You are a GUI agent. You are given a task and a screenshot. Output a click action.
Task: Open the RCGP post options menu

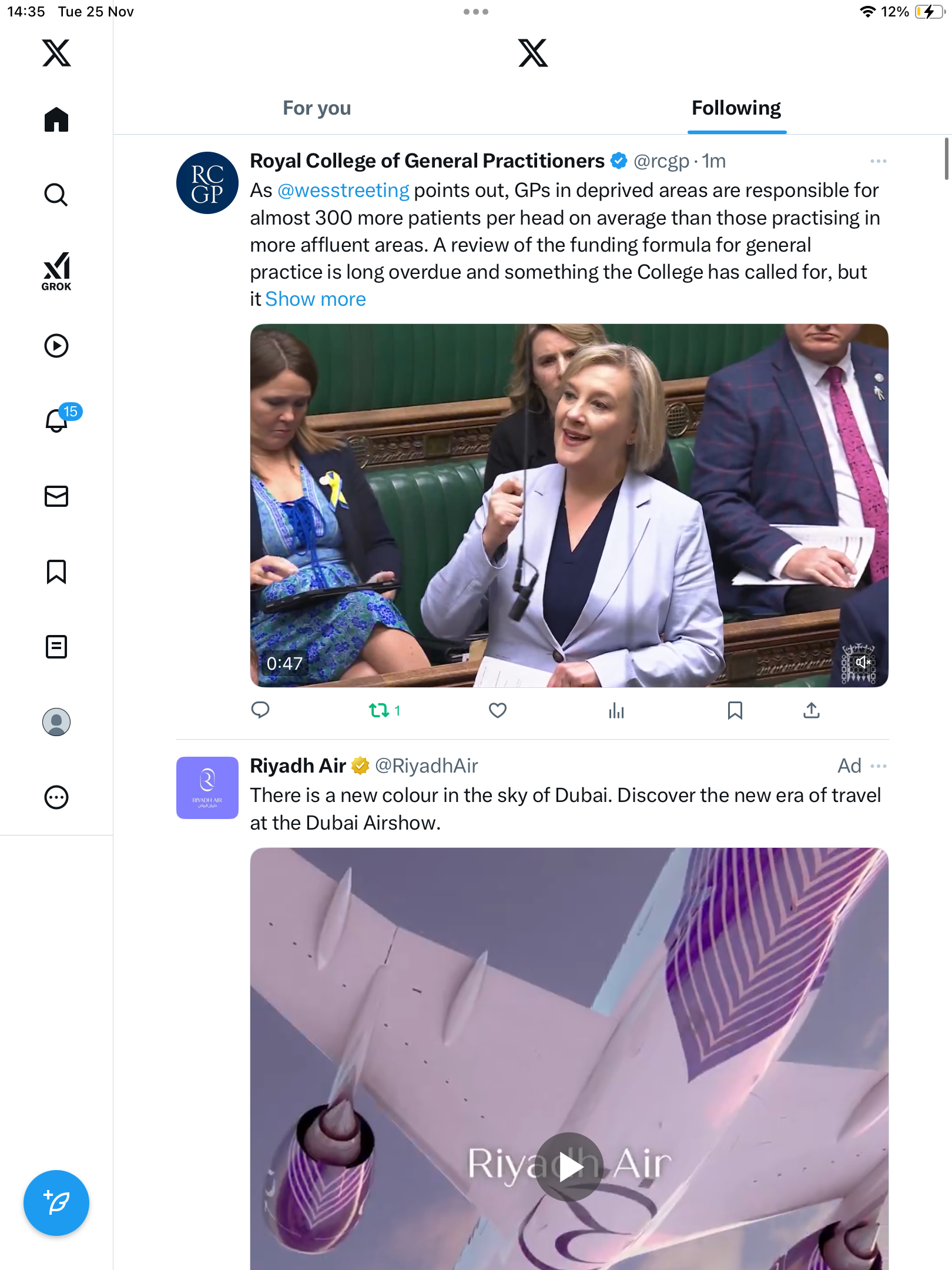(878, 161)
